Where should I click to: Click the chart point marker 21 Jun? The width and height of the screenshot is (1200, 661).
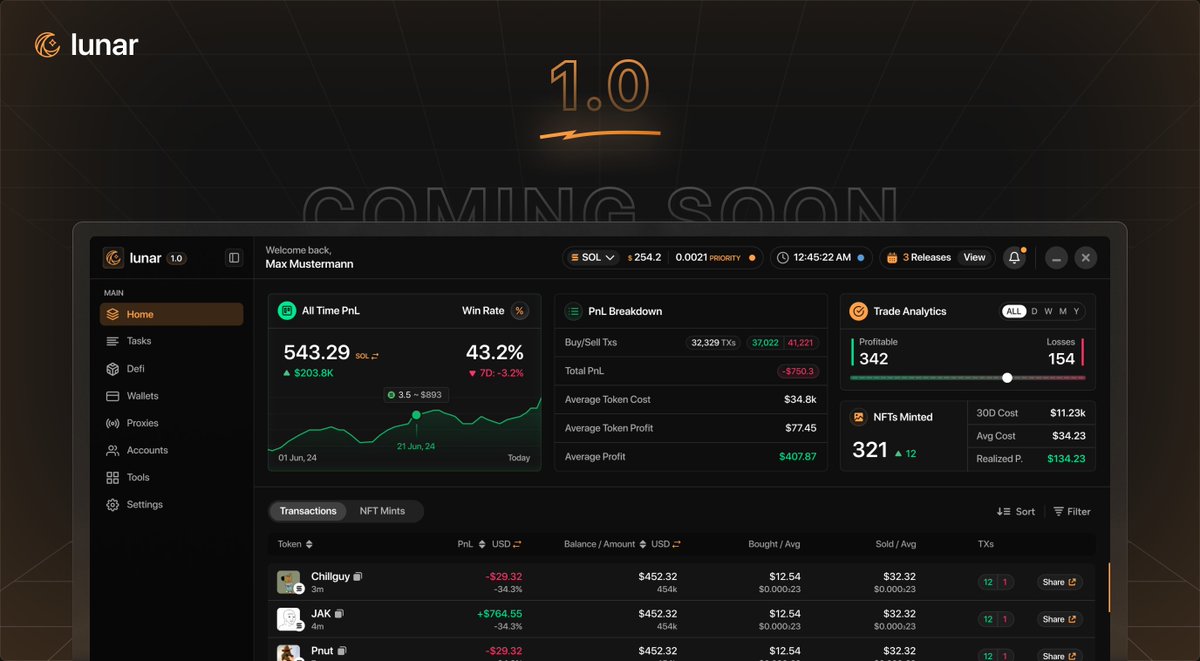click(x=415, y=414)
